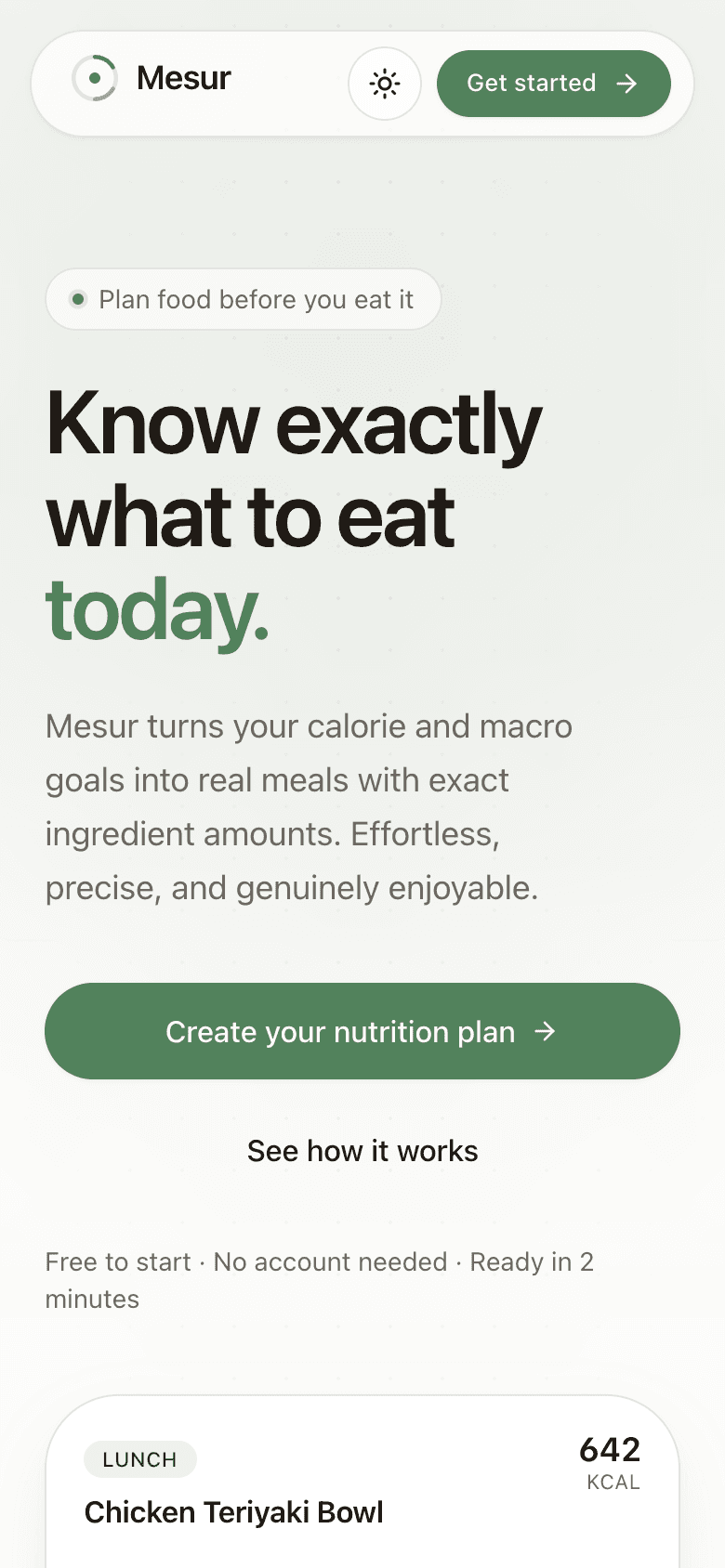
Task: Click the "No account needed" text
Action: pos(330,1261)
